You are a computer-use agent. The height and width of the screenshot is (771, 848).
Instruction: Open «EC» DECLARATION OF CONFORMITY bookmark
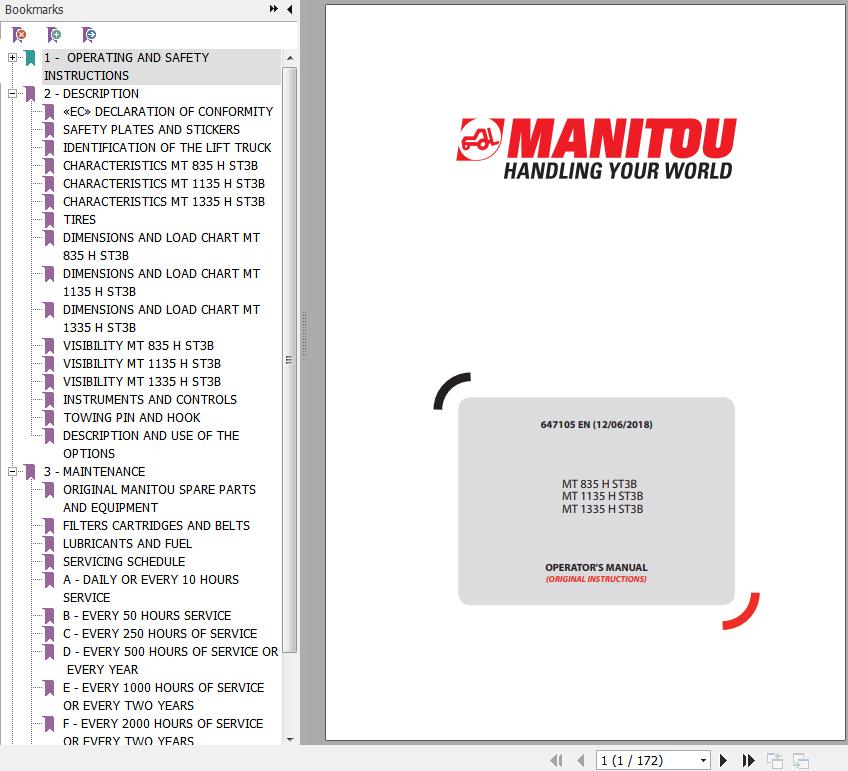pos(168,111)
